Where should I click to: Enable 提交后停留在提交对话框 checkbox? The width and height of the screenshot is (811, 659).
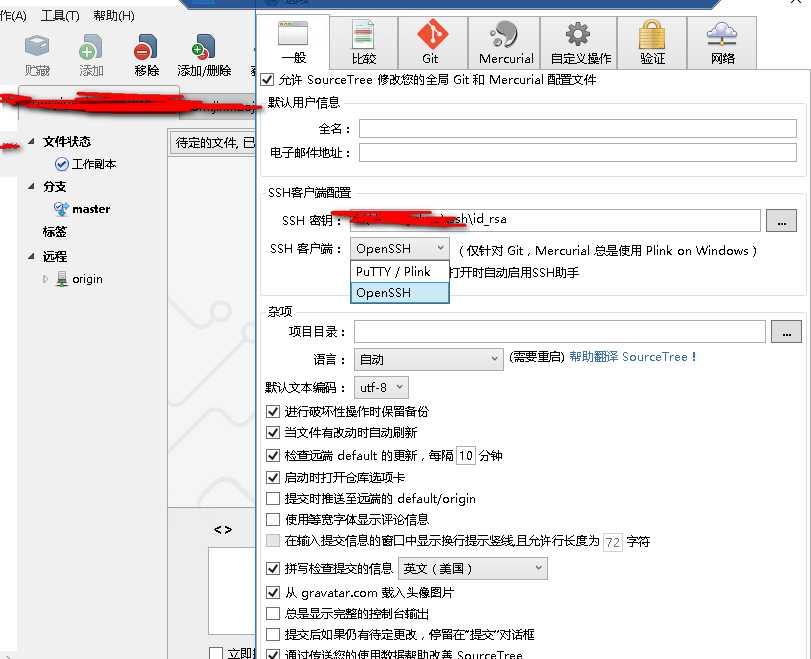click(273, 635)
